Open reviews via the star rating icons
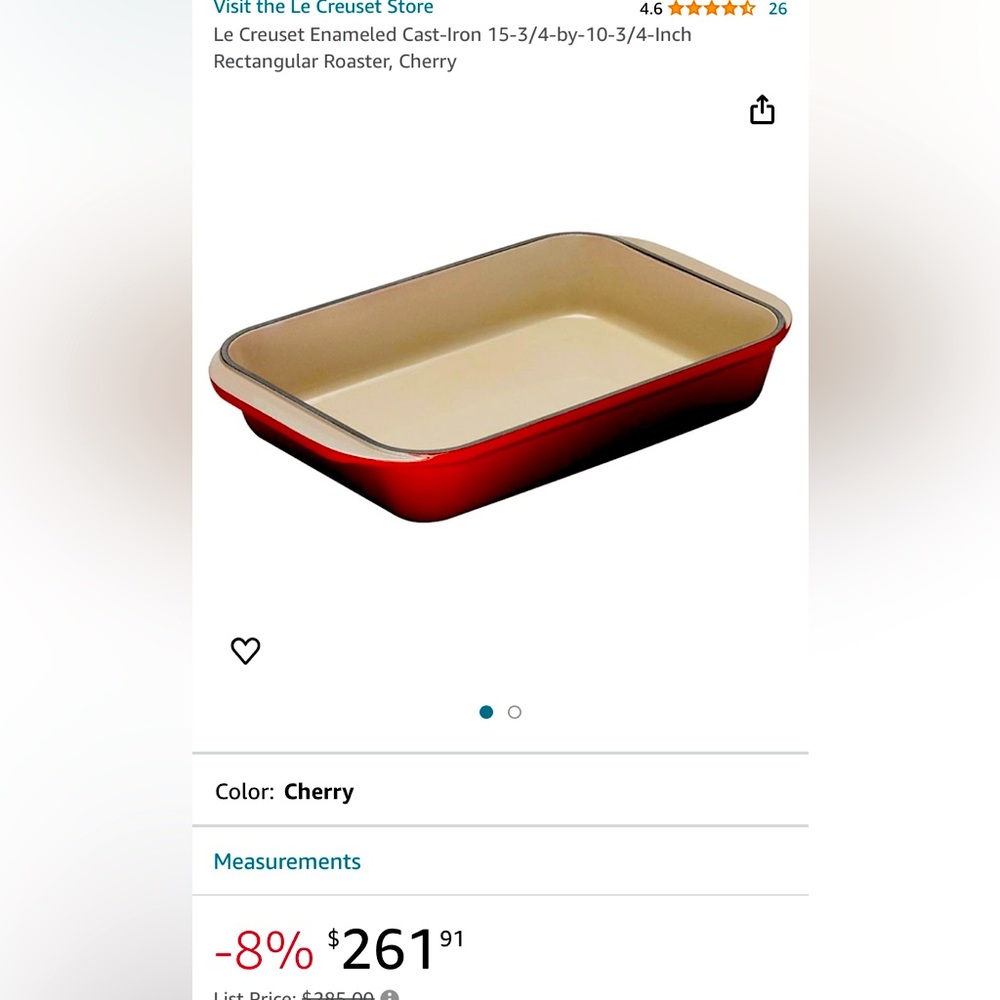 (710, 9)
